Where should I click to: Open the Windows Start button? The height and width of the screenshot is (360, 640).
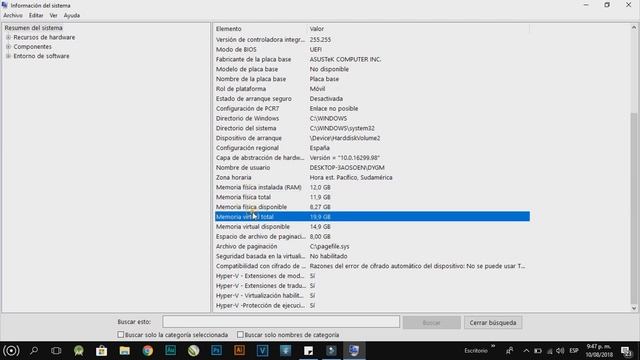coord(11,351)
